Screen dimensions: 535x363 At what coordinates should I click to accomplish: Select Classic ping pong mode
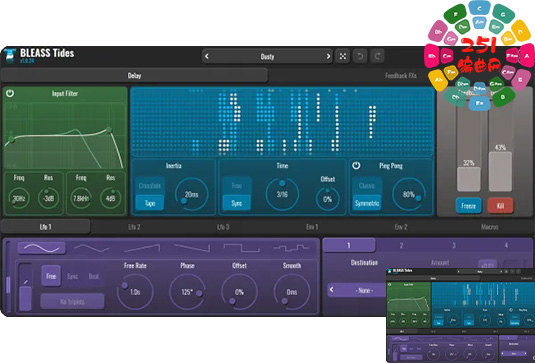coord(367,186)
